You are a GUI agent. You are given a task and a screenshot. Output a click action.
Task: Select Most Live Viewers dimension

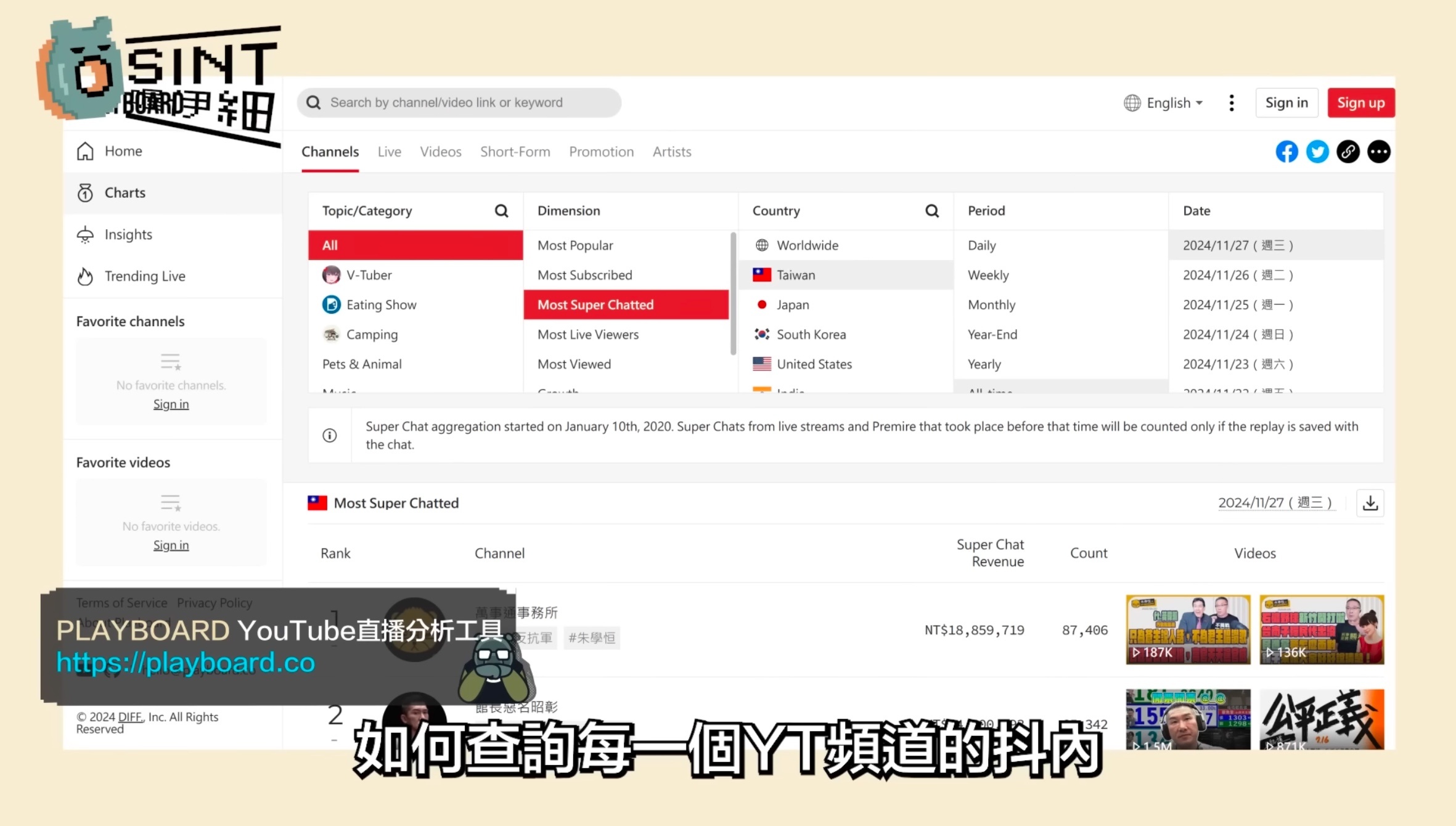(626, 334)
